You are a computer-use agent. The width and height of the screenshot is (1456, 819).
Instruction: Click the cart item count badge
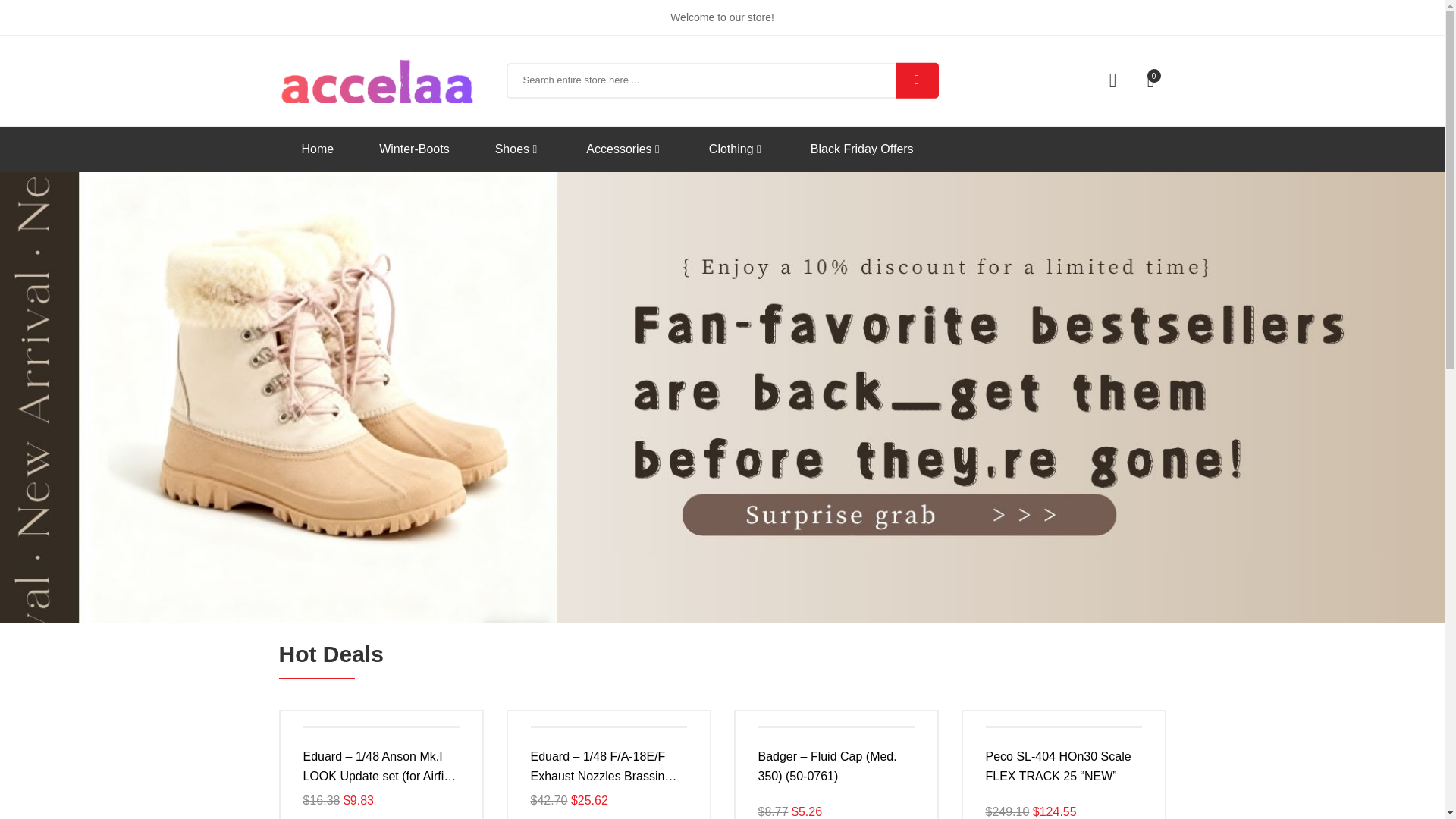pyautogui.click(x=1153, y=76)
